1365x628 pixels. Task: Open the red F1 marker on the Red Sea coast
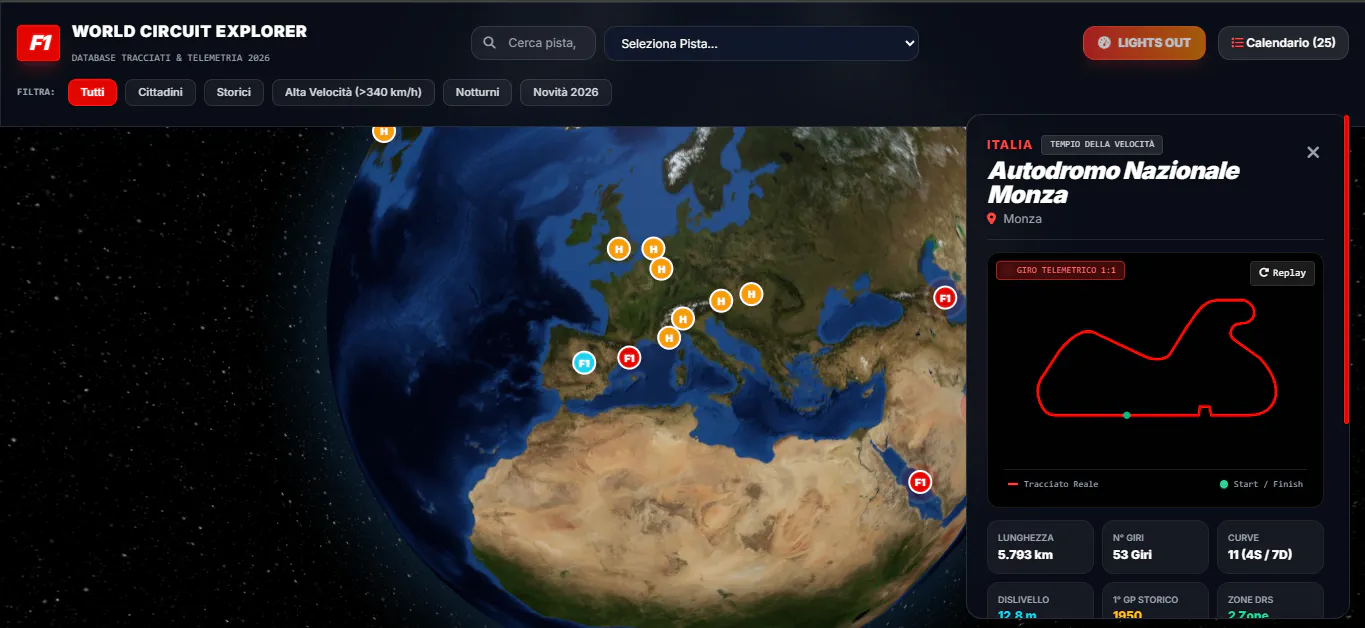pyautogui.click(x=920, y=482)
